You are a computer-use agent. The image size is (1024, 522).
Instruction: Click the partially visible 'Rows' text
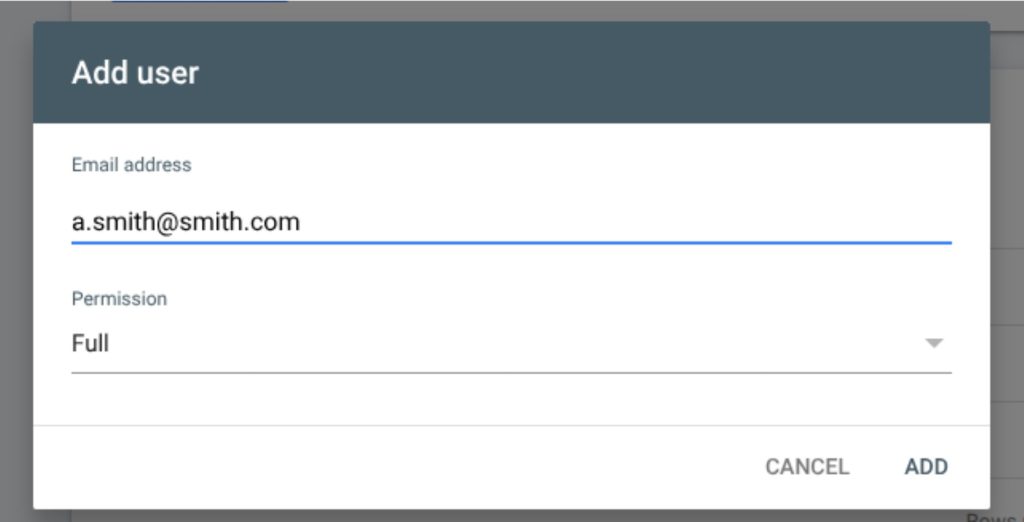click(995, 517)
